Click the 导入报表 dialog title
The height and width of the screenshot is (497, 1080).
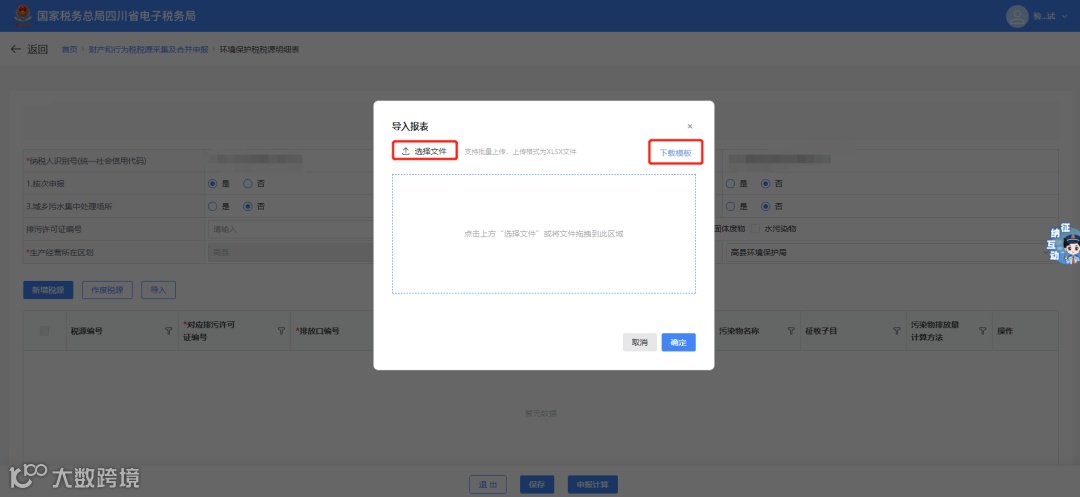(x=410, y=127)
